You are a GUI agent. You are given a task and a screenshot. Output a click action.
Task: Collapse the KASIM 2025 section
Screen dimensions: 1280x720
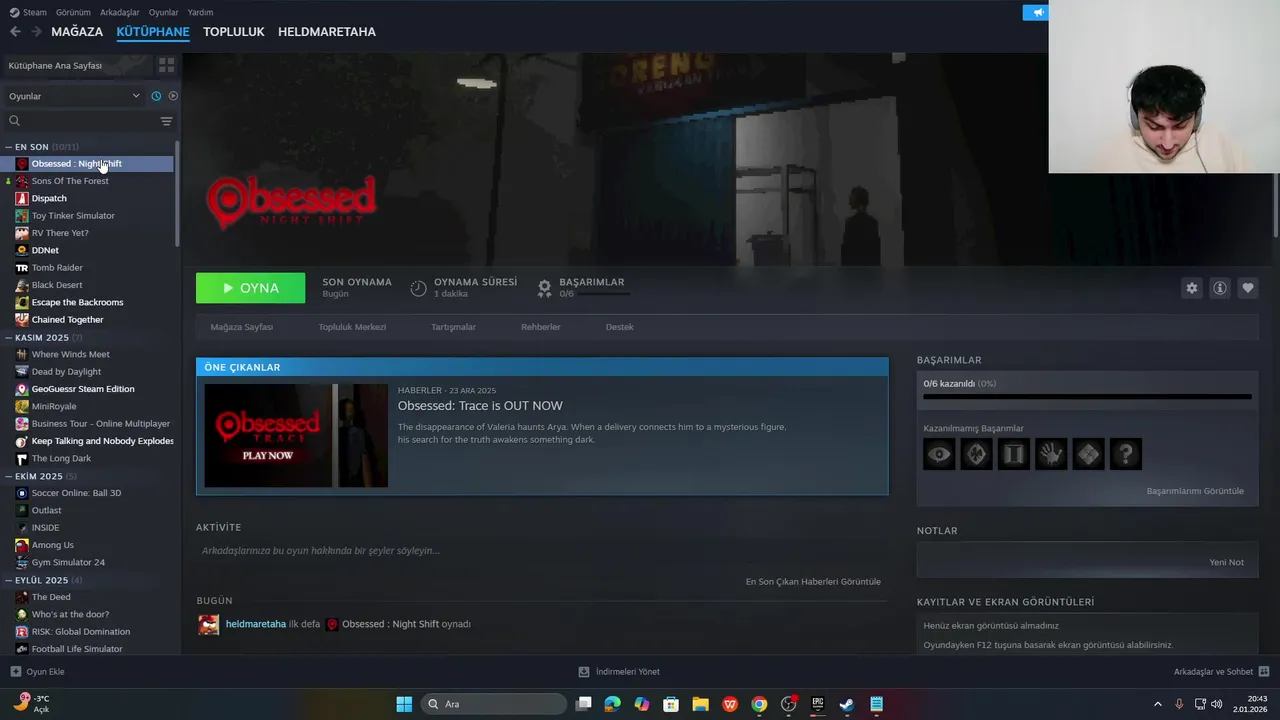(9, 338)
